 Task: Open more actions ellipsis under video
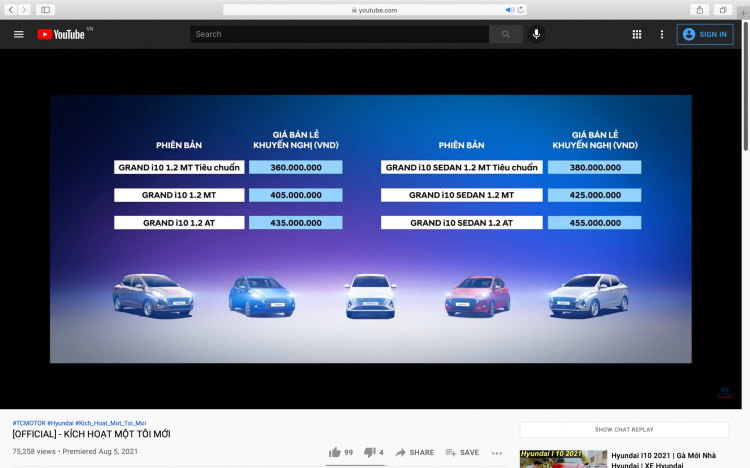tap(496, 453)
